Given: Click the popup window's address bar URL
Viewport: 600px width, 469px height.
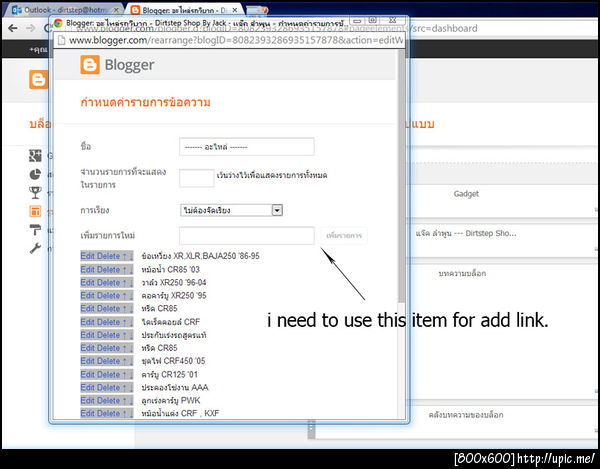Looking at the screenshot, I should point(236,40).
